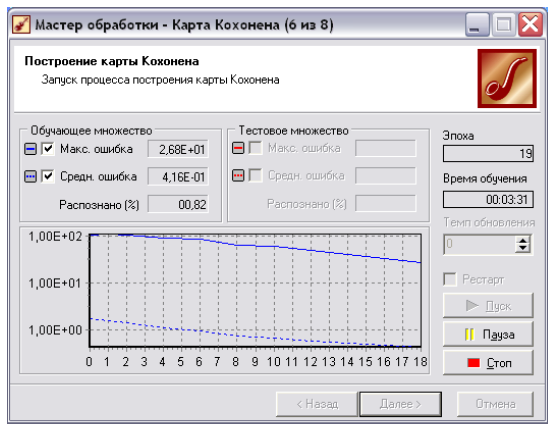Enable the Рестарт checkbox
Screen dimensions: 557x426
point(450,279)
